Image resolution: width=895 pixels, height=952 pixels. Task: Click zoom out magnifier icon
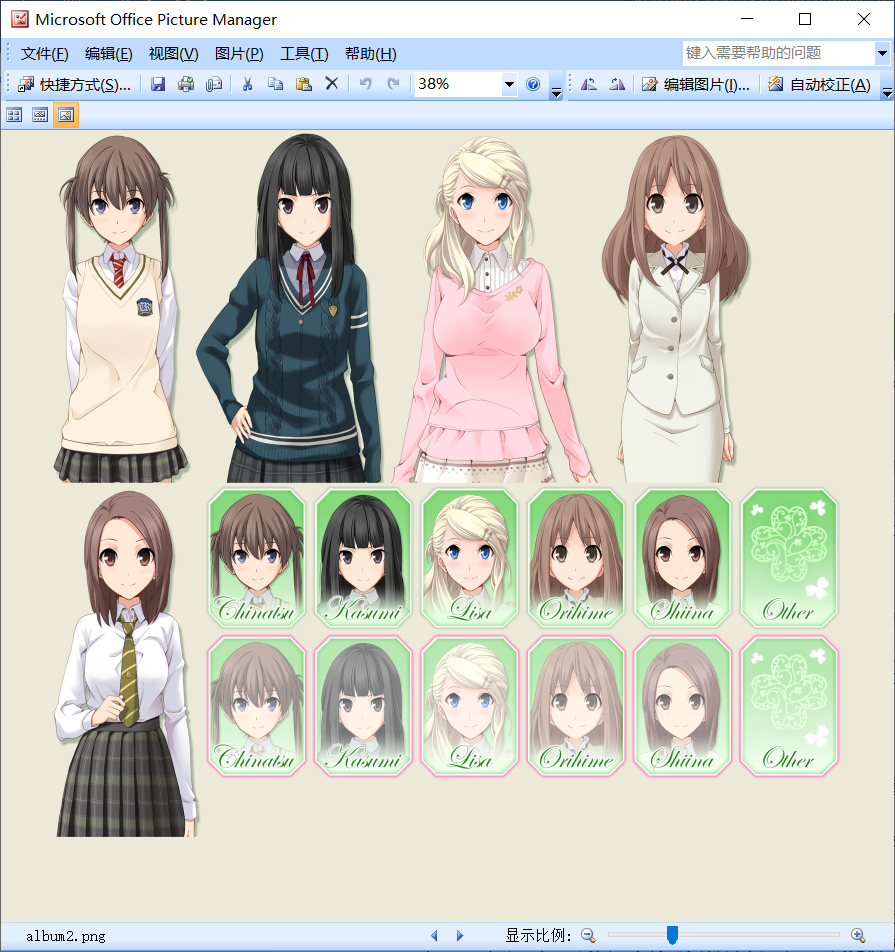pyautogui.click(x=588, y=936)
